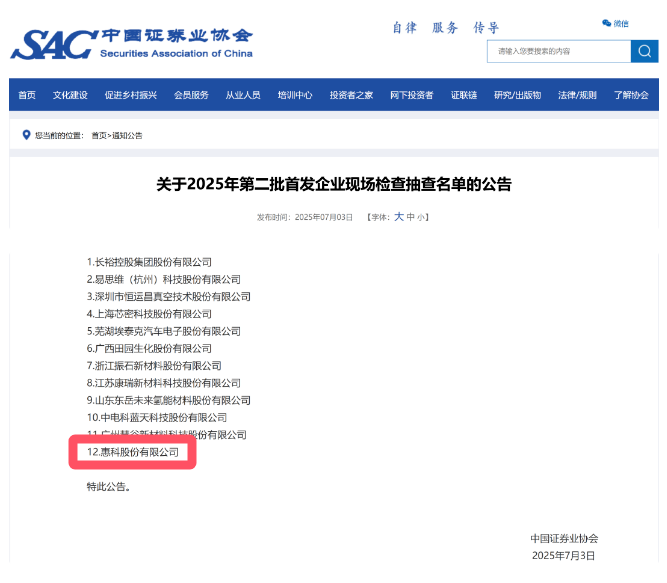The width and height of the screenshot is (667, 583).
Task: Click list item 1.长裕控股集团股份有限公司
Action: pyautogui.click(x=149, y=262)
